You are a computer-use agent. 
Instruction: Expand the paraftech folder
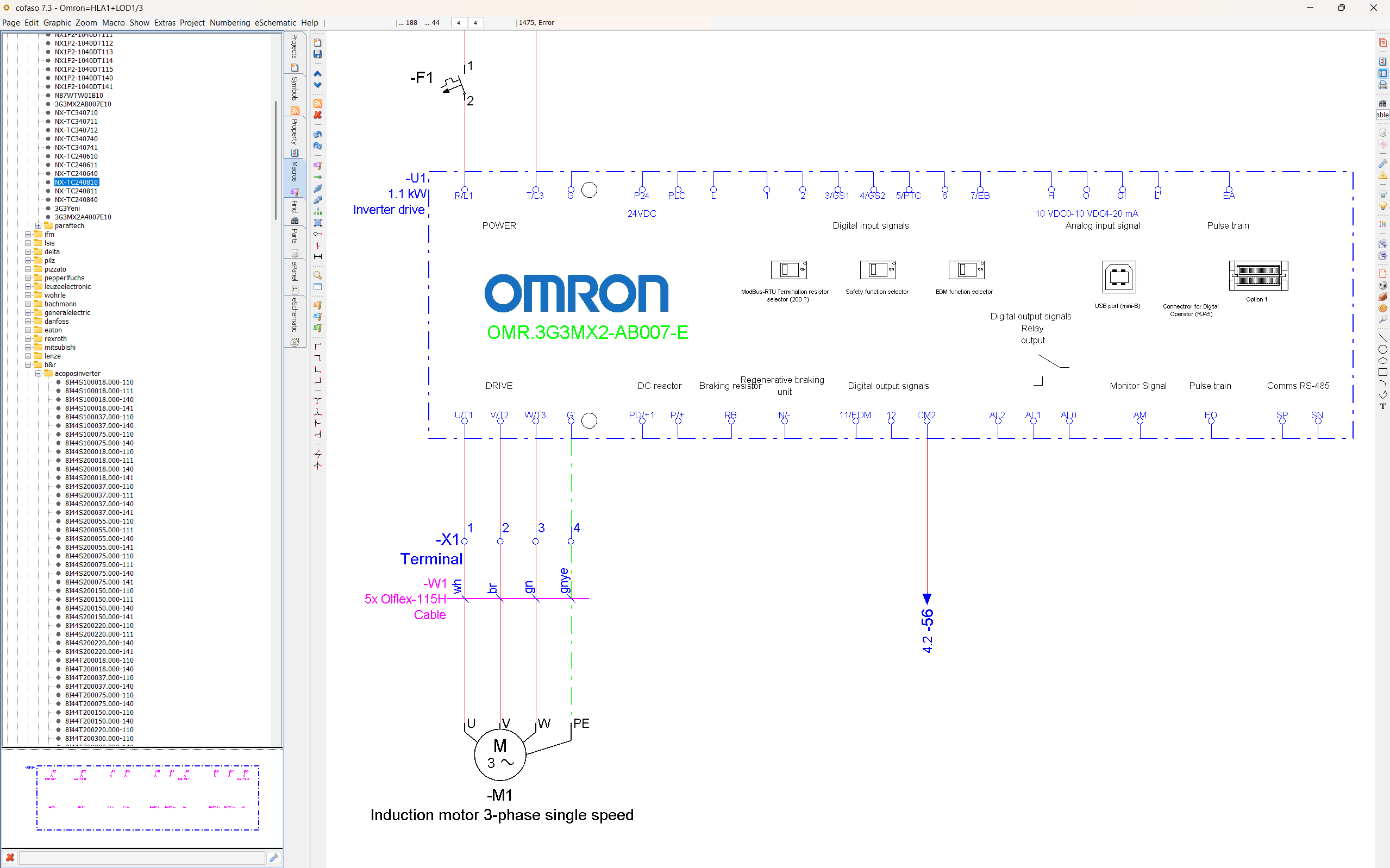(x=39, y=225)
